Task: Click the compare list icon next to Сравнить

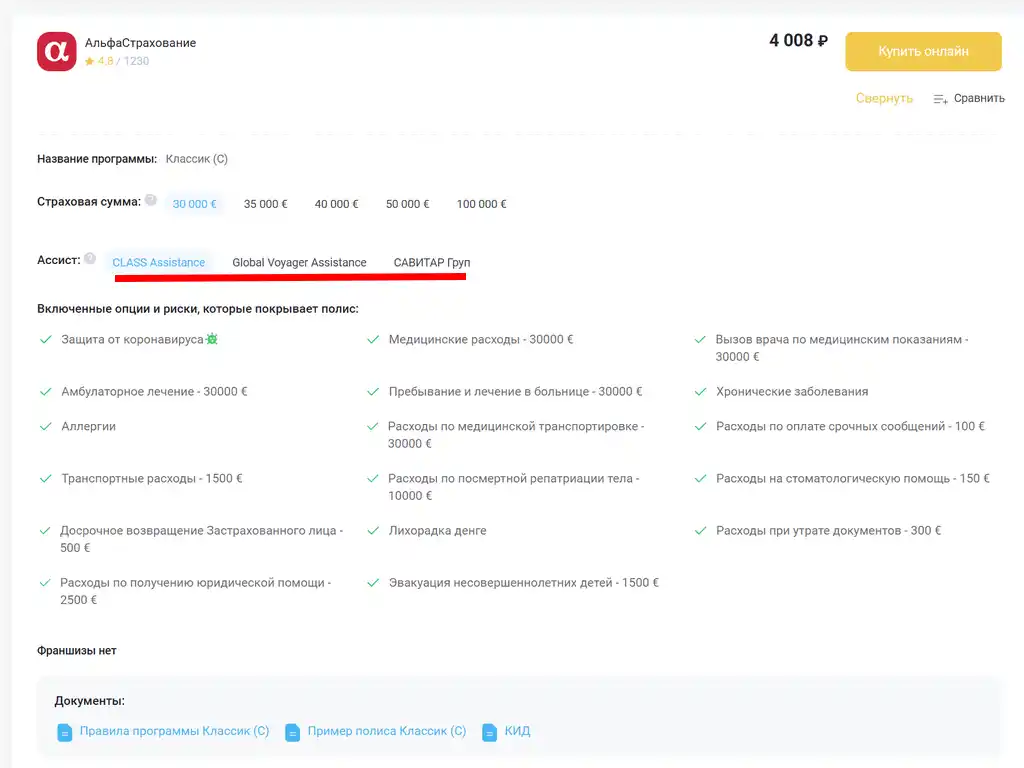Action: pyautogui.click(x=939, y=99)
